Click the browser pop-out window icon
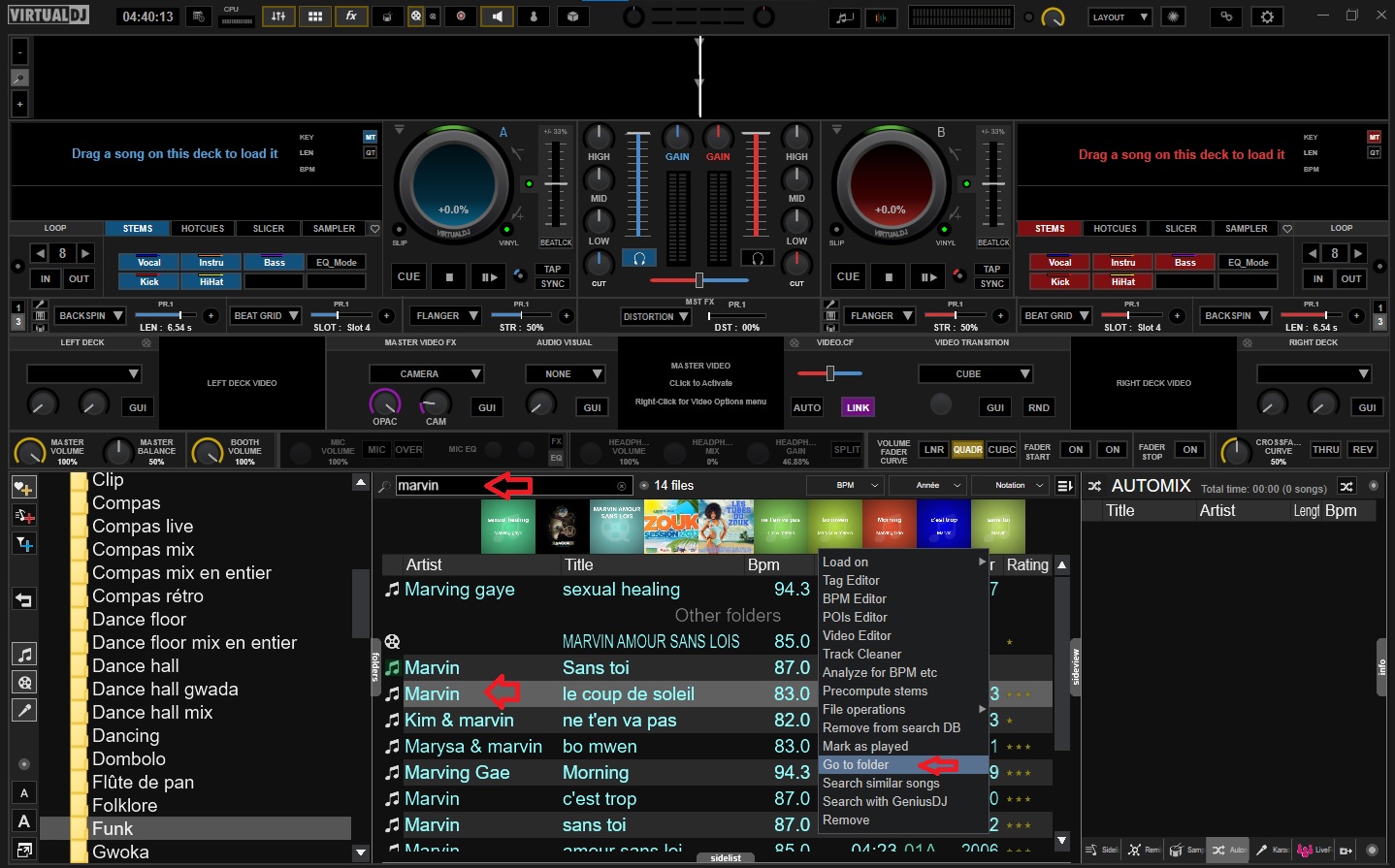Image resolution: width=1395 pixels, height=868 pixels. point(24,850)
